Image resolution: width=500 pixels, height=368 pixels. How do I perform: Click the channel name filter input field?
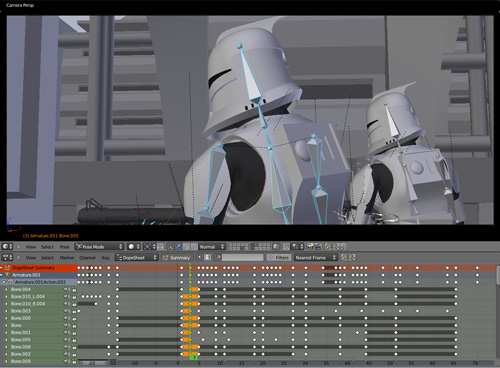(242, 257)
